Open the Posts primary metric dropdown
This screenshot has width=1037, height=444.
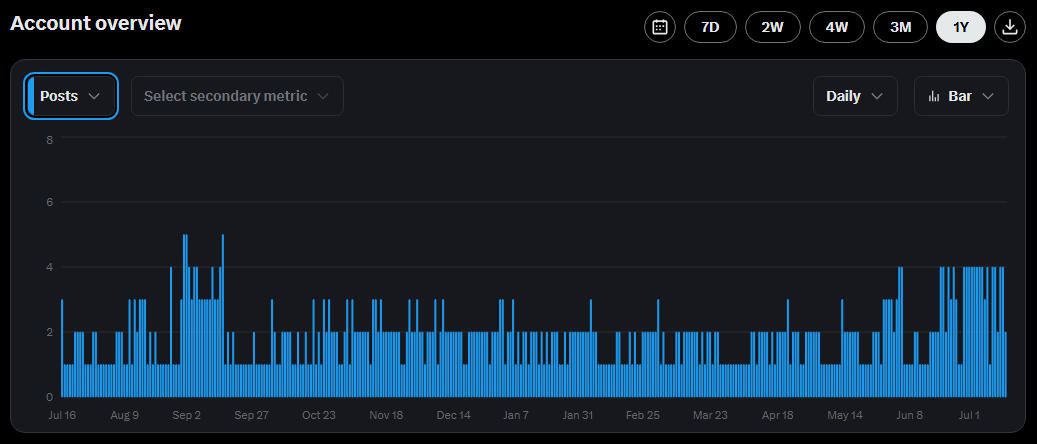pos(71,96)
